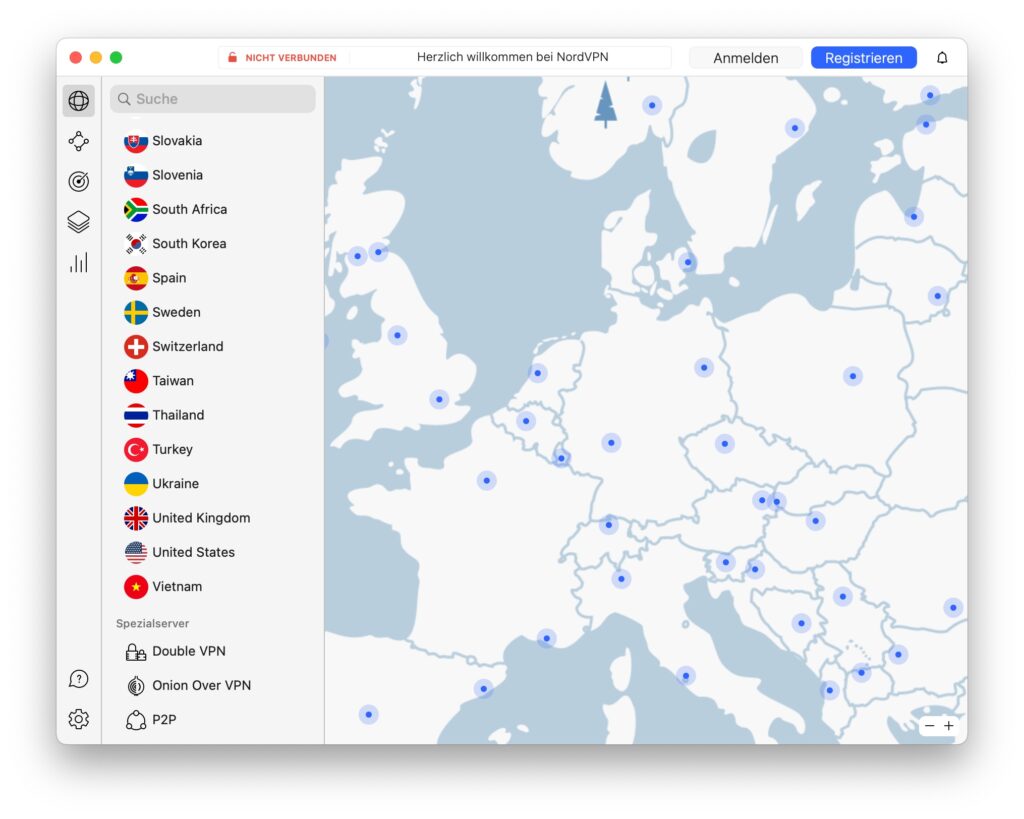Click the map server dot in Czech Republic
Screen dimensions: 1024x819
[724, 444]
